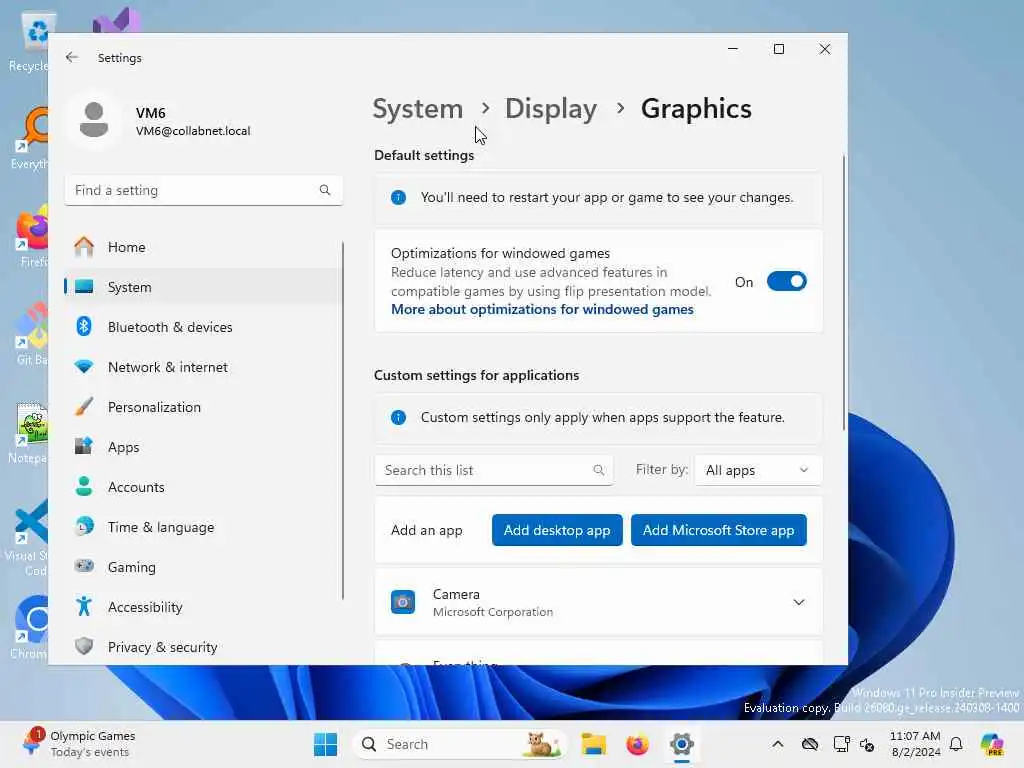Image resolution: width=1024 pixels, height=768 pixels.
Task: Open the Accounts settings page
Action: coord(203,487)
